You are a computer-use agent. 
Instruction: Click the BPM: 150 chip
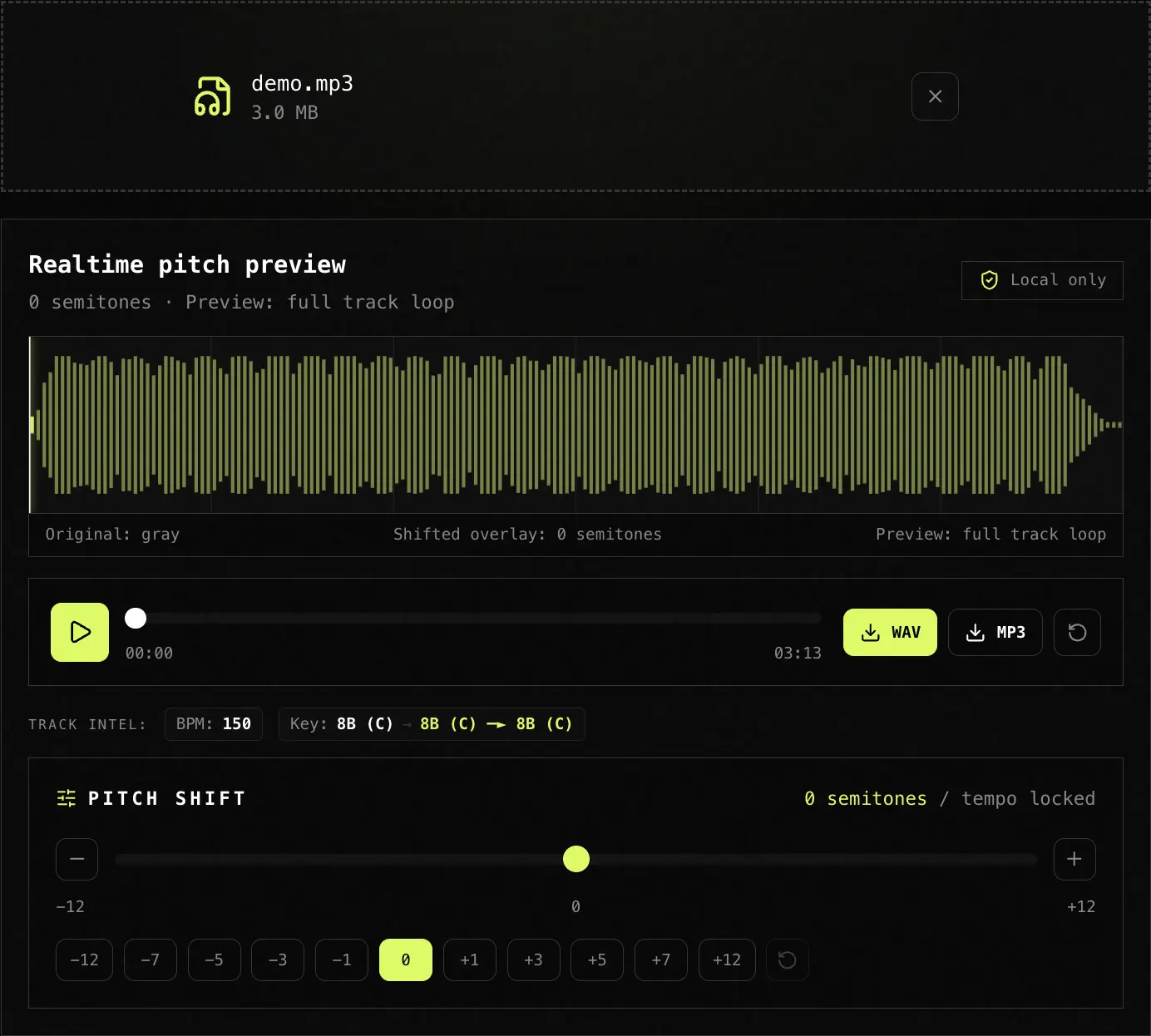click(214, 723)
